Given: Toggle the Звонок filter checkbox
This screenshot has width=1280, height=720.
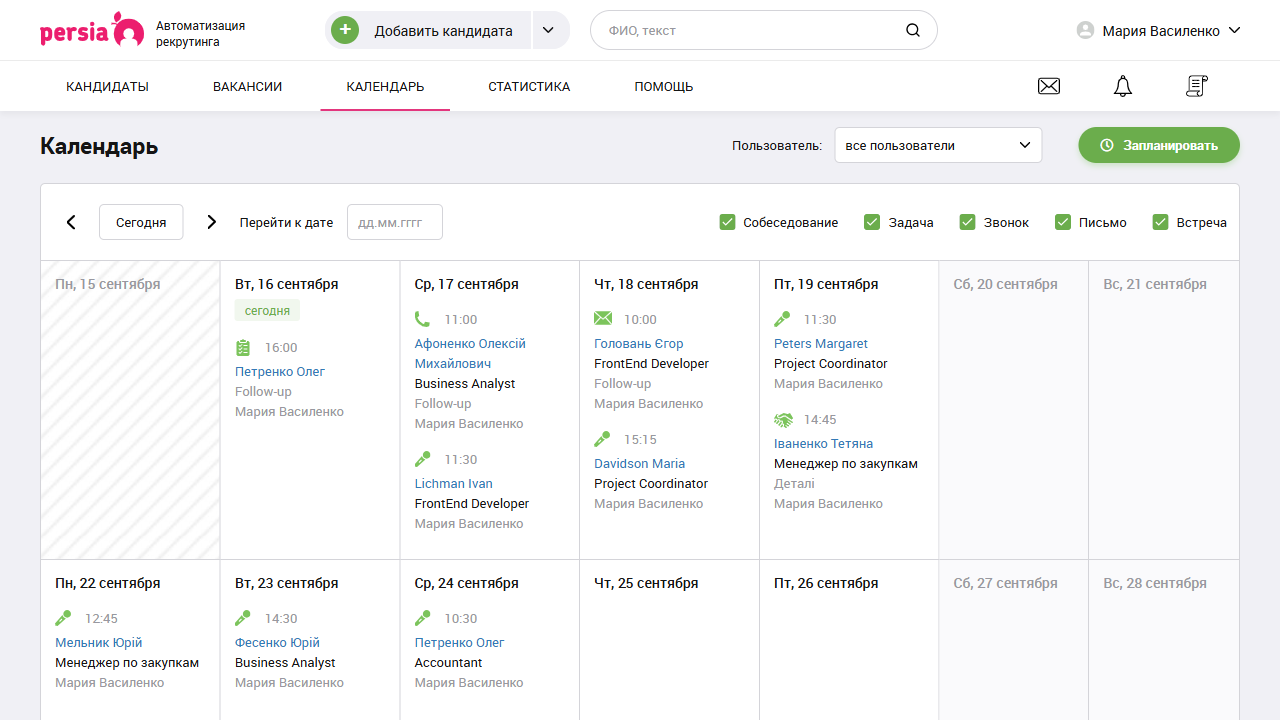Looking at the screenshot, I should (968, 222).
